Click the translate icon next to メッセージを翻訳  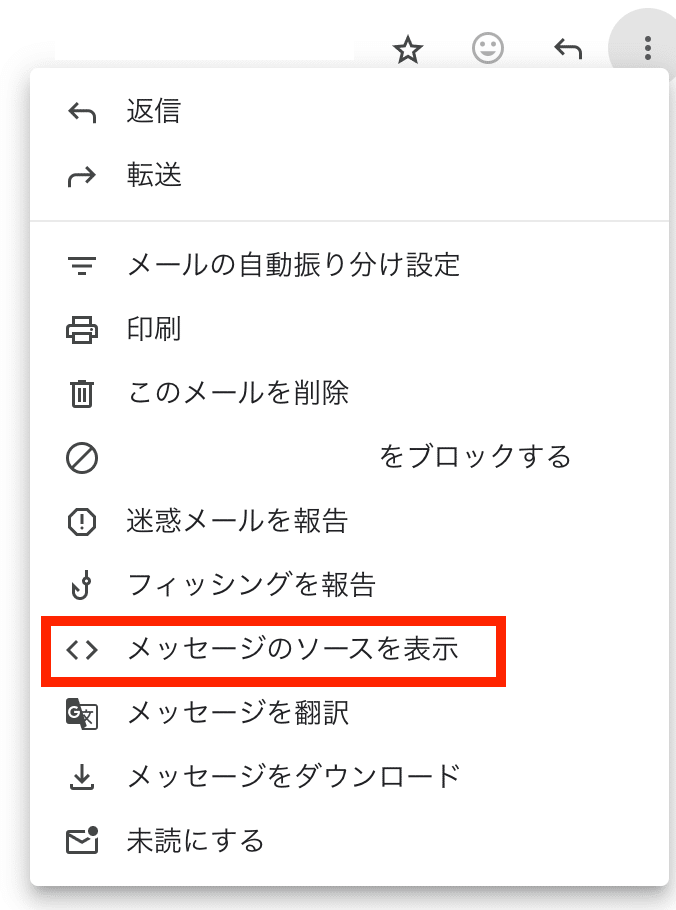82,713
